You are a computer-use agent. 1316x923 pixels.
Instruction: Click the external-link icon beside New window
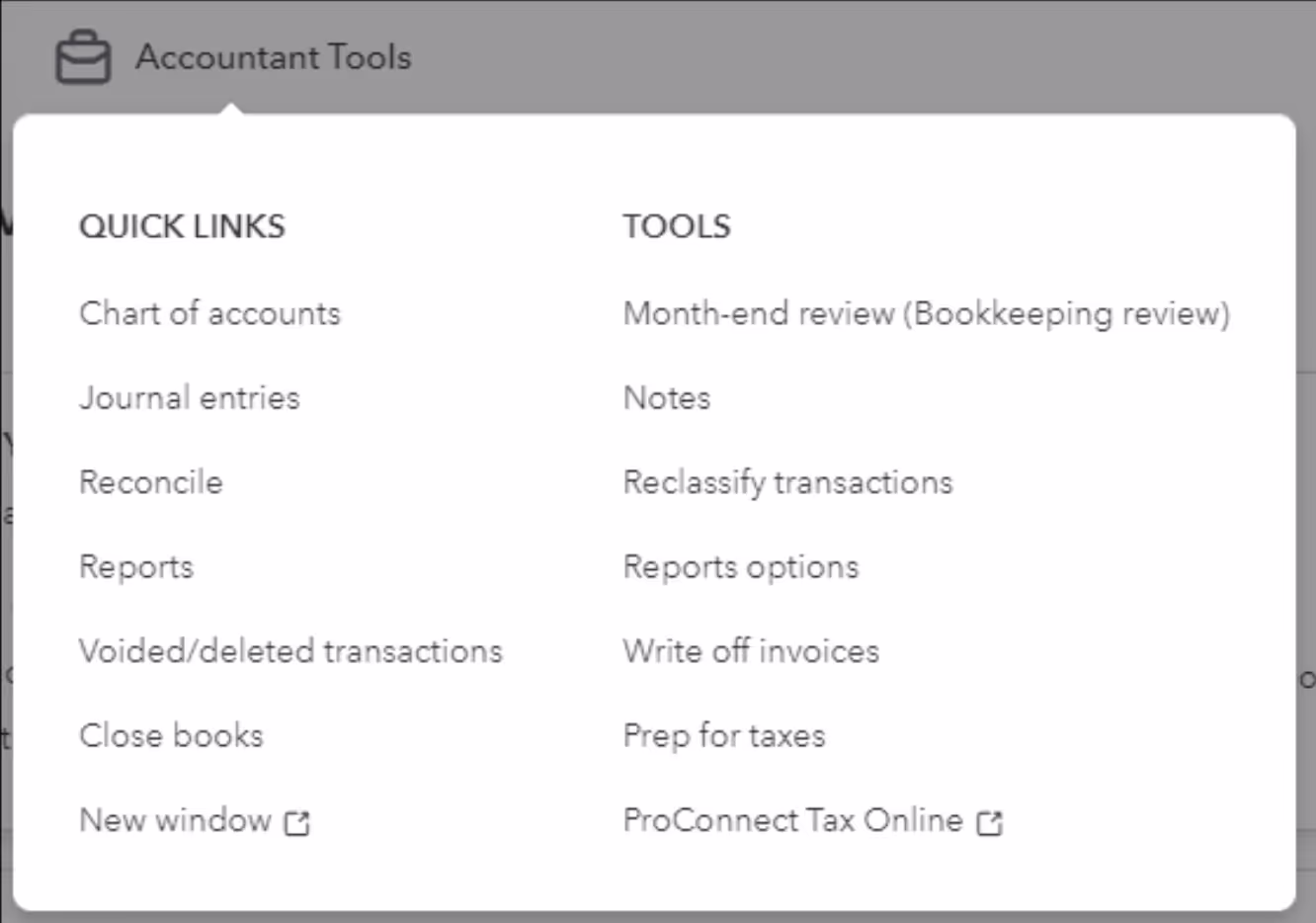click(x=296, y=822)
